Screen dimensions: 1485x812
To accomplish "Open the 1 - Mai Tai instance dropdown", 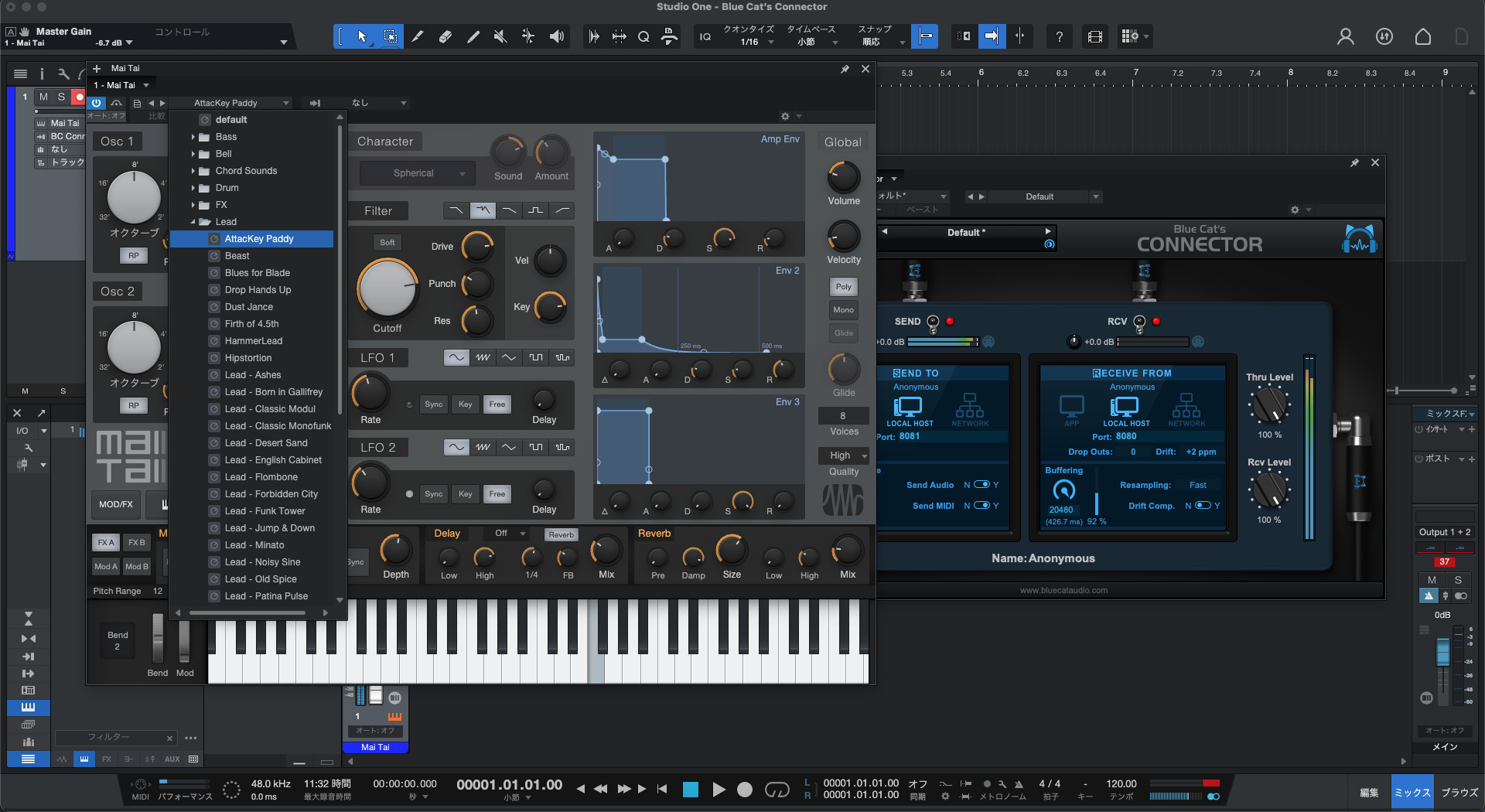I will 121,85.
